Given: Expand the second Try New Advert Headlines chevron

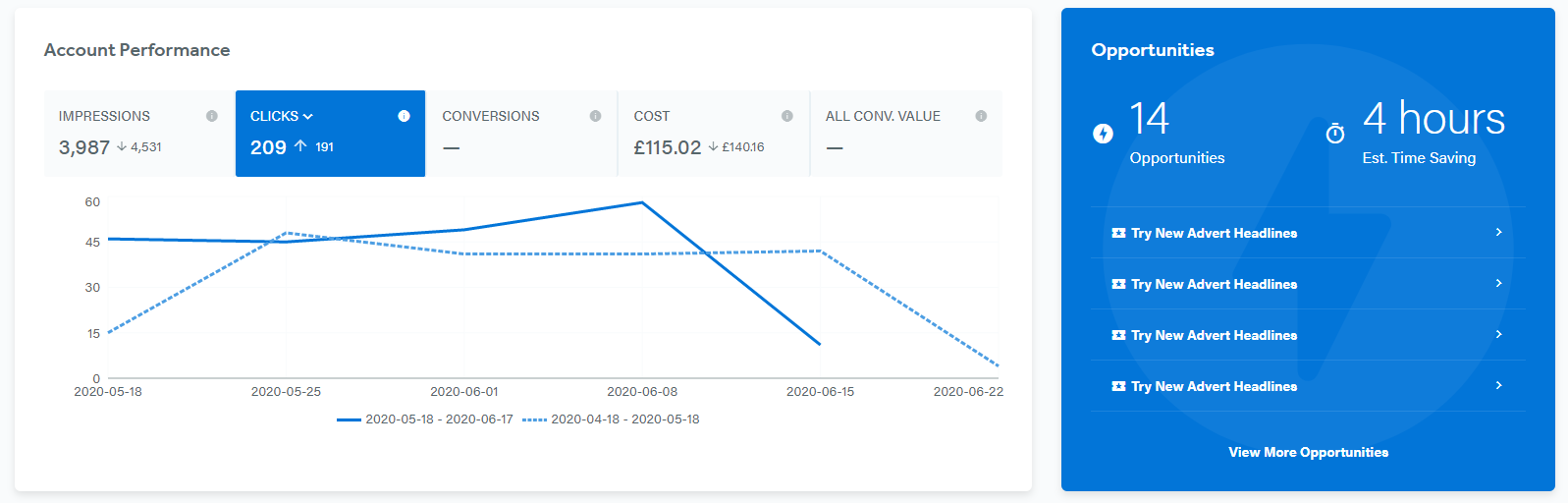Looking at the screenshot, I should (x=1498, y=283).
